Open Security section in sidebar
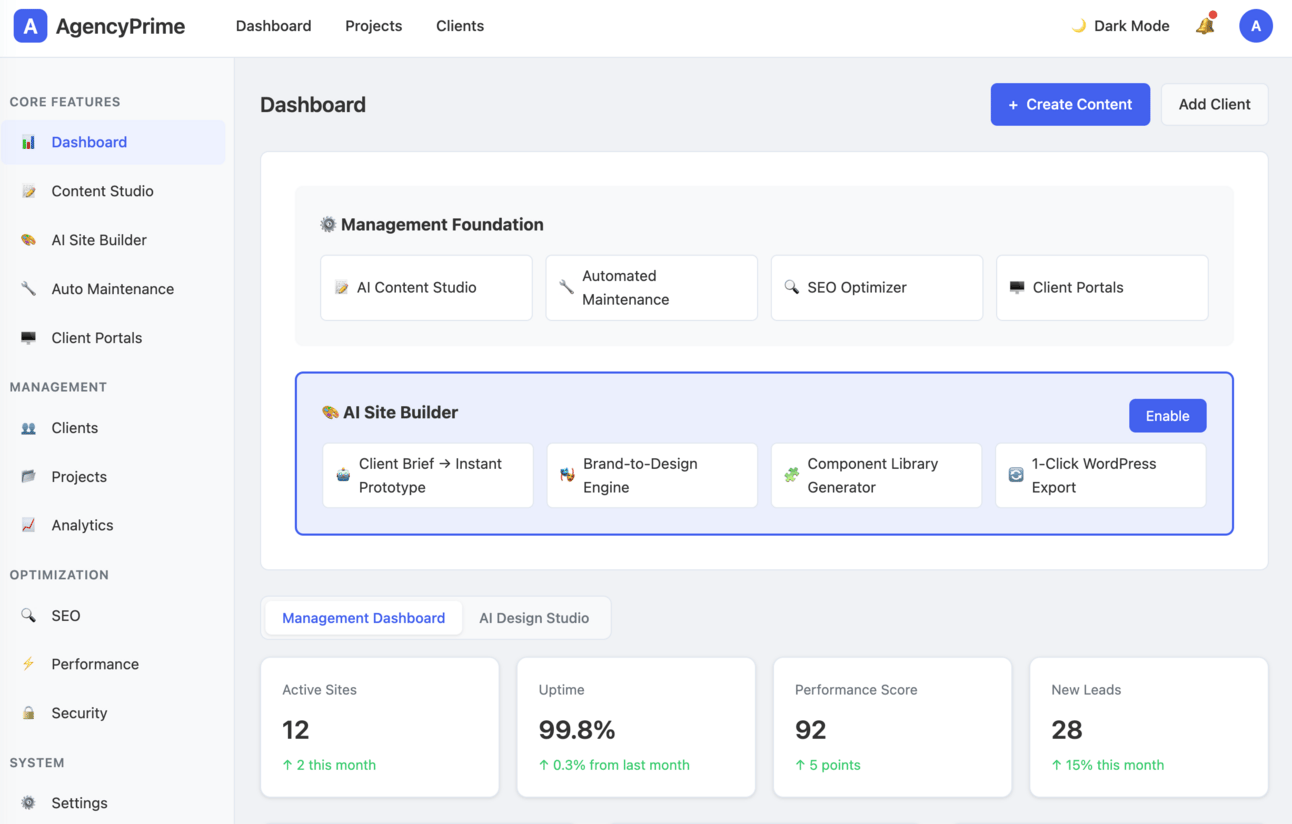 point(79,713)
